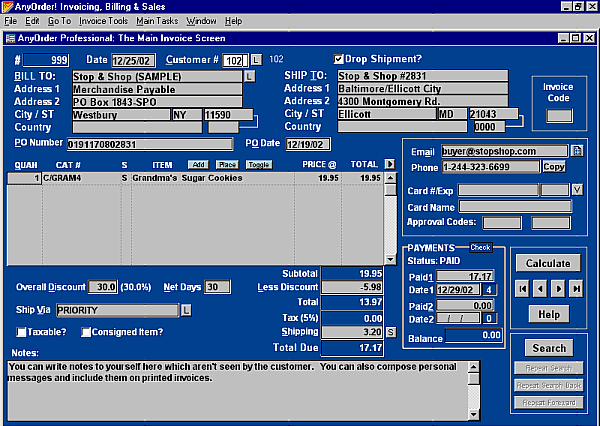Click the Calculate button
Viewport: 600px width, 426px height.
[548, 263]
